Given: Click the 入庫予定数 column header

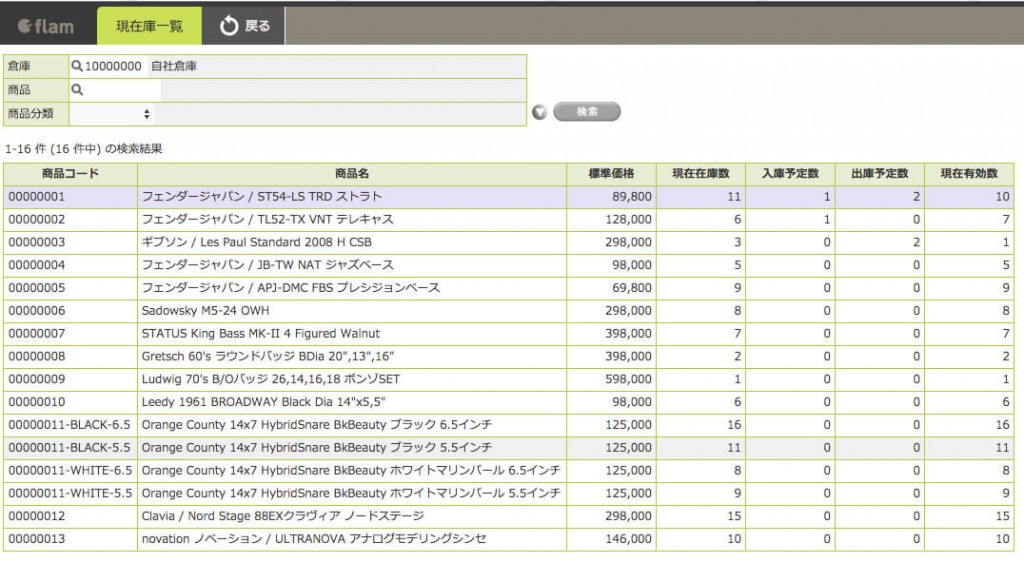Looking at the screenshot, I should (790, 174).
